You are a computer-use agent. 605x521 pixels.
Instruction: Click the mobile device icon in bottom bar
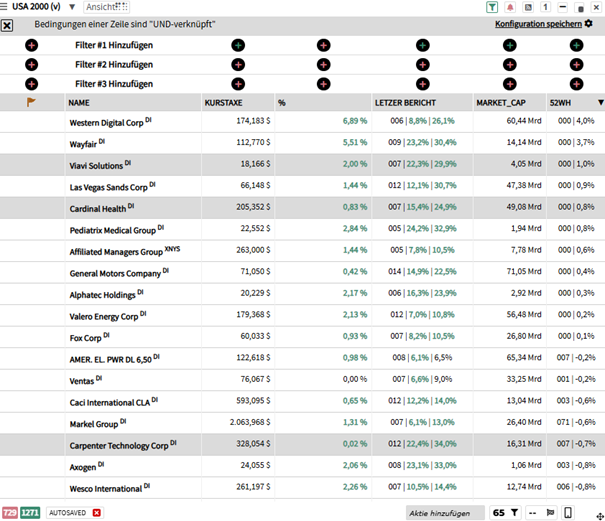click(x=569, y=512)
